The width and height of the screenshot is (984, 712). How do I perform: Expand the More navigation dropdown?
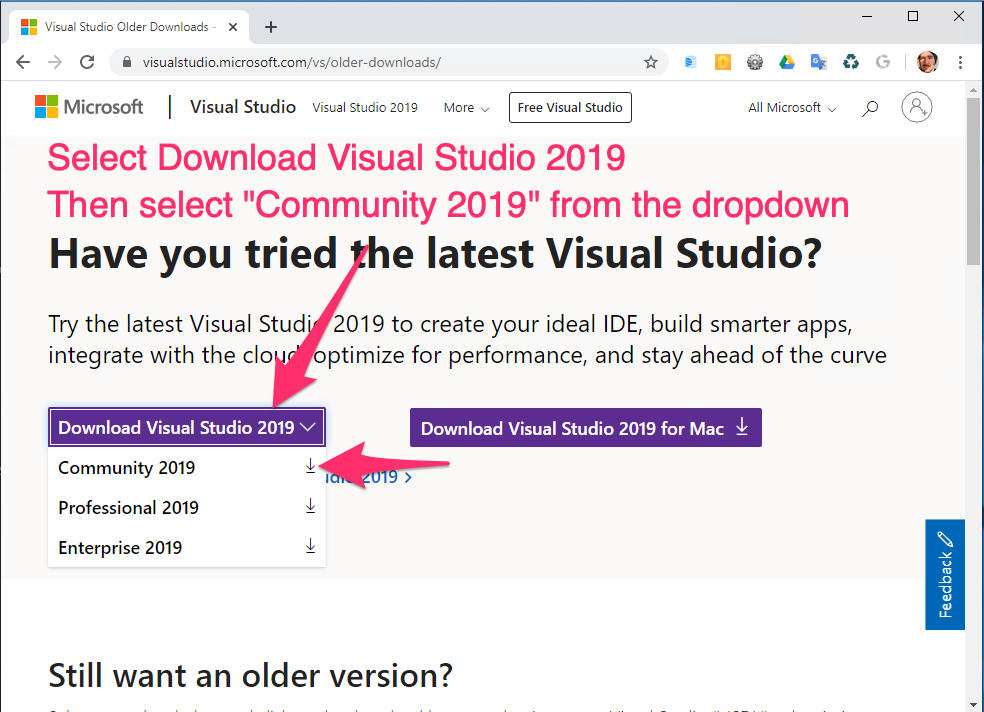click(x=466, y=108)
